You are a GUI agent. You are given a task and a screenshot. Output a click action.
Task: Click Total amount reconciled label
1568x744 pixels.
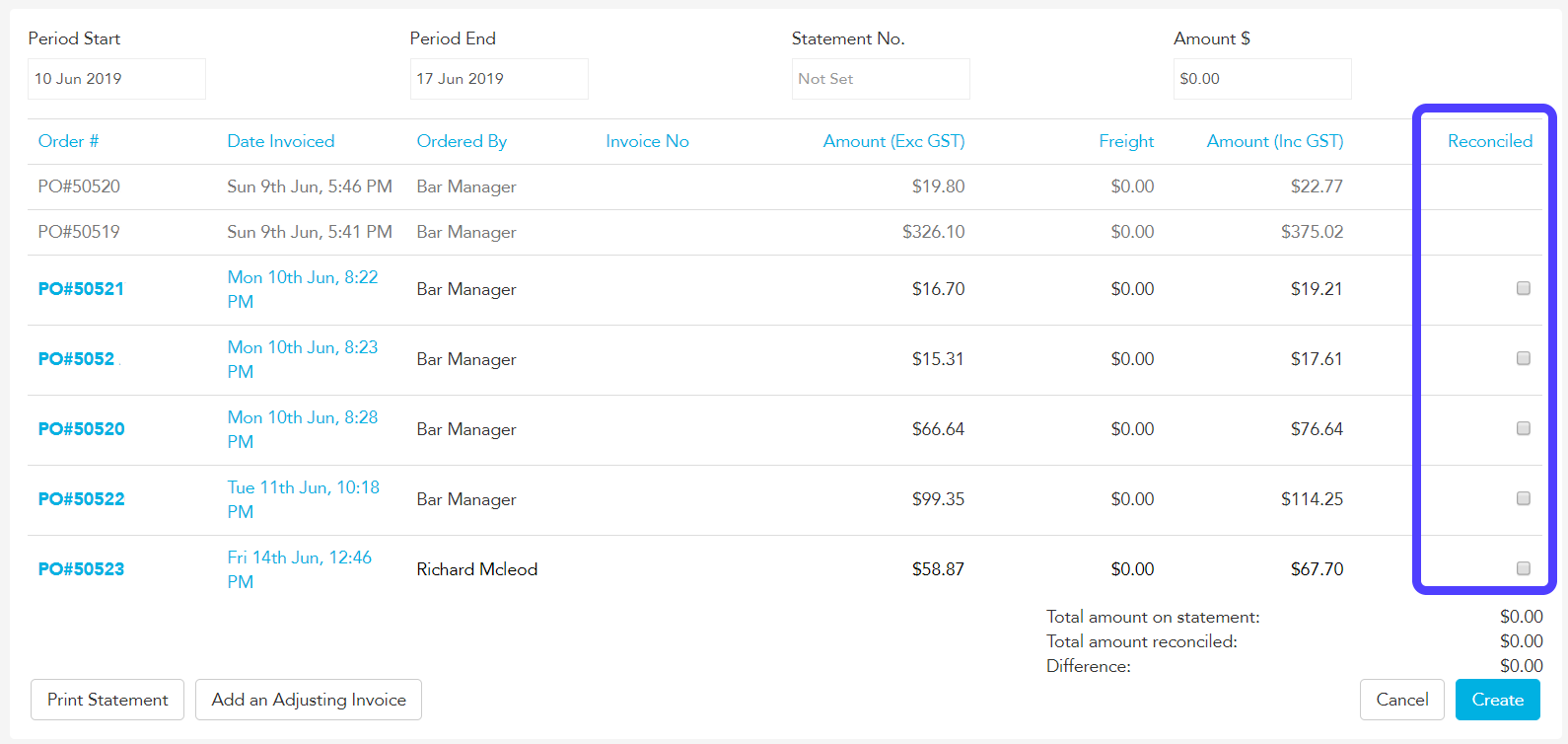(x=1141, y=641)
